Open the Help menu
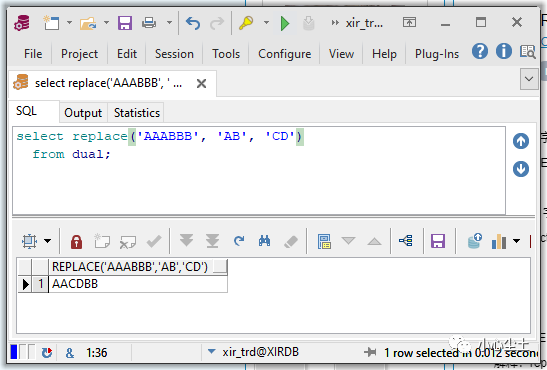The width and height of the screenshot is (547, 370). (384, 54)
